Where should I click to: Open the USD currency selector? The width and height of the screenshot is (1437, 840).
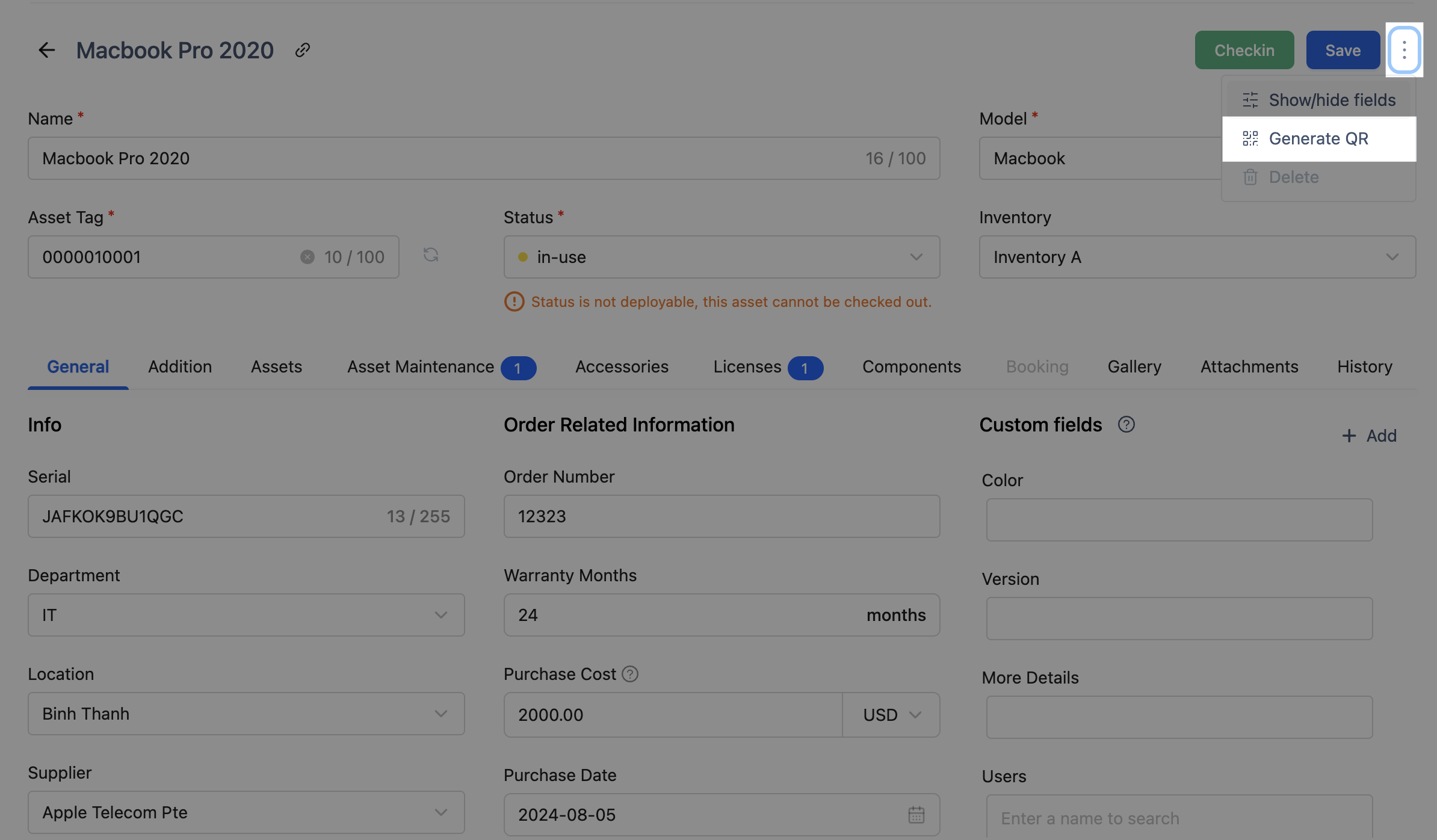(891, 715)
